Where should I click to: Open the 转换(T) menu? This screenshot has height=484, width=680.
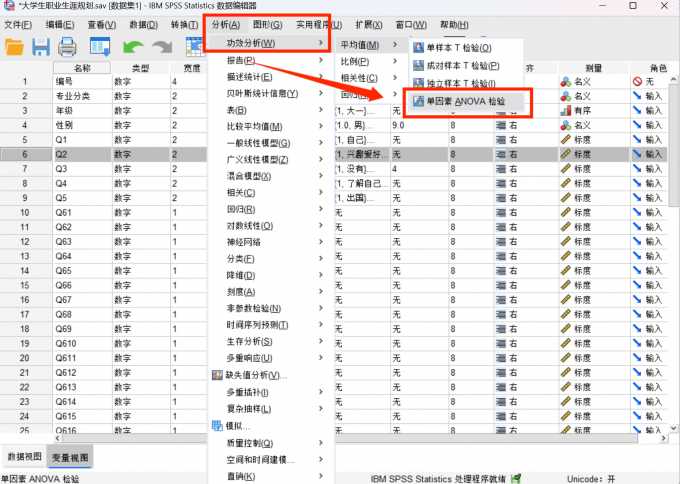[x=184, y=25]
